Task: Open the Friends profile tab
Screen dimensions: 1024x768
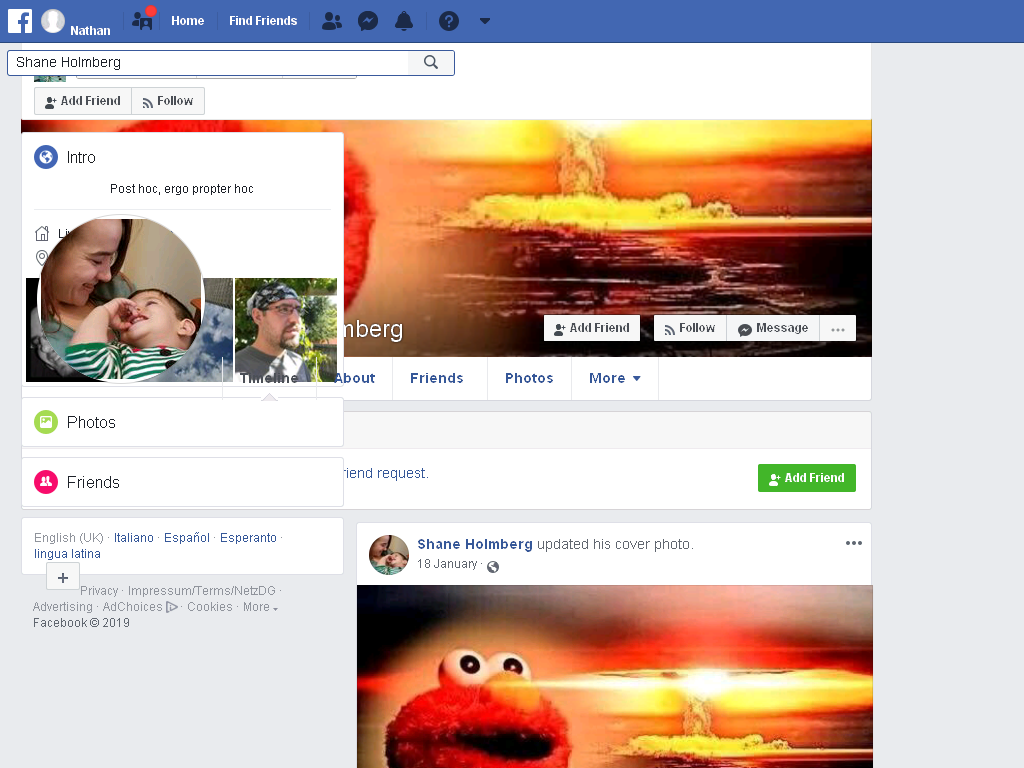Action: 437,378
